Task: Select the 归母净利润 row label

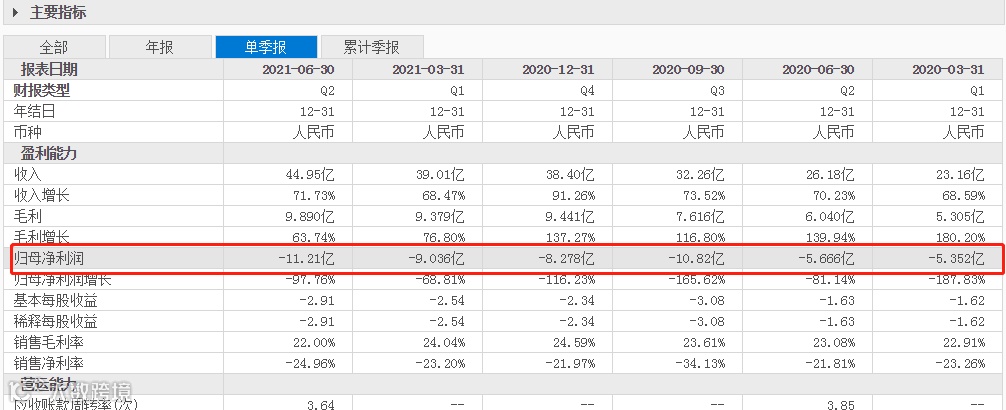Action: coord(49,259)
